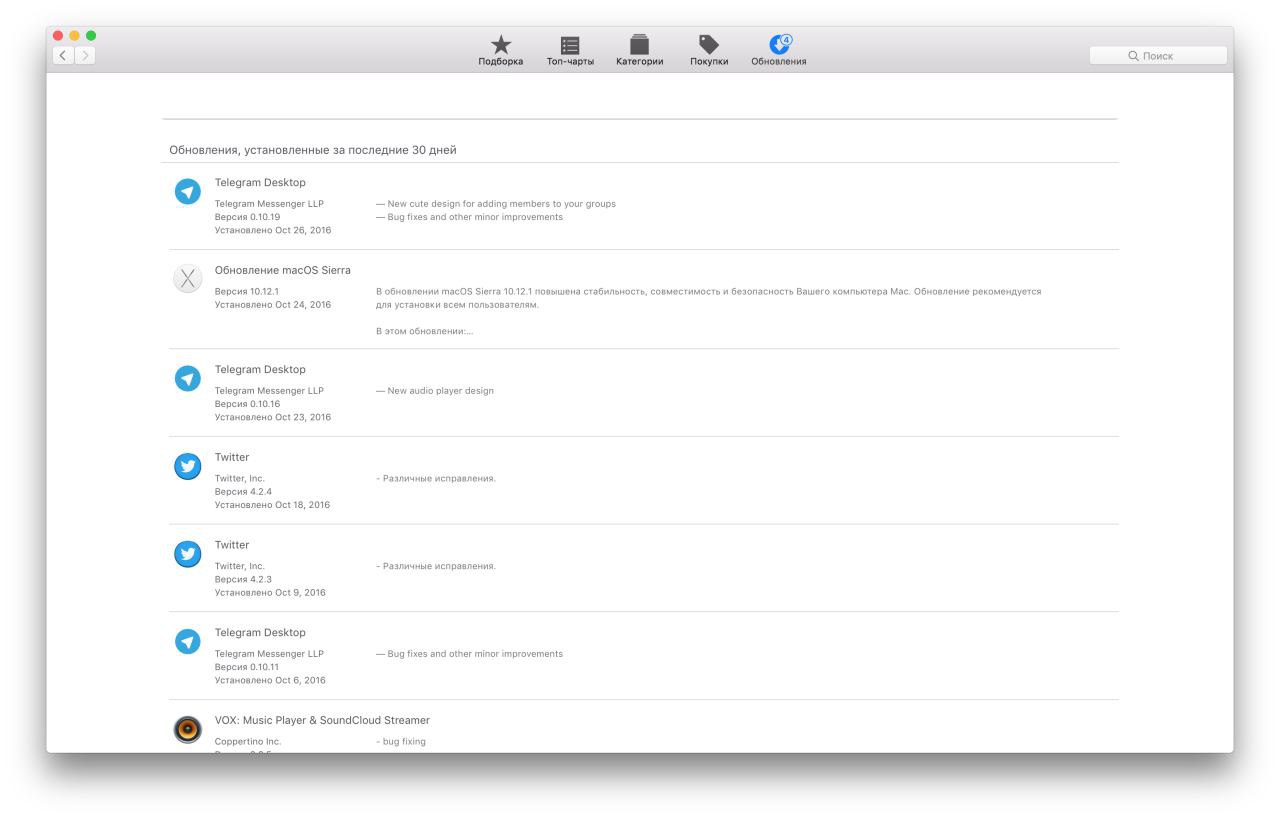
Task: Expand 'В этом обновлении:...' text
Action: tap(424, 331)
